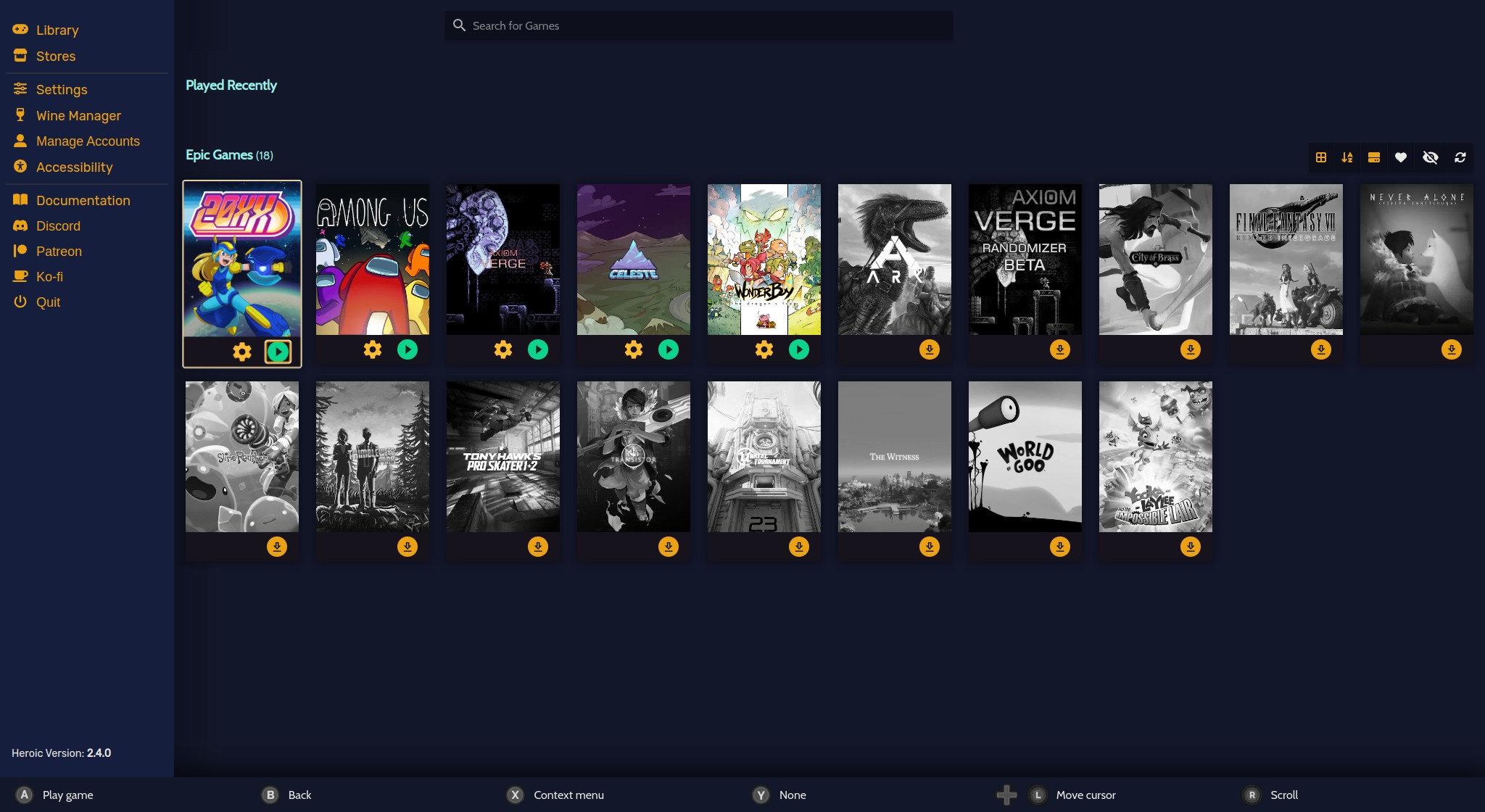Download City of Brass
1485x812 pixels.
point(1191,349)
